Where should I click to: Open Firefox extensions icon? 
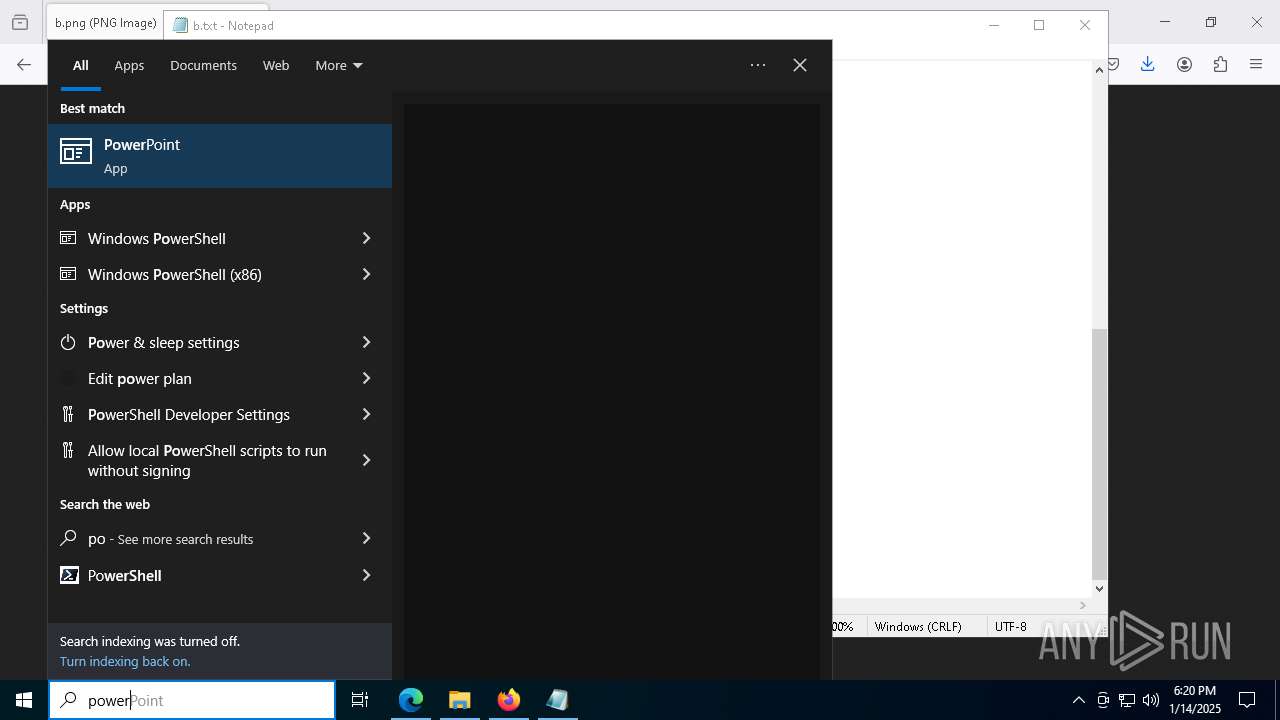click(x=1220, y=64)
